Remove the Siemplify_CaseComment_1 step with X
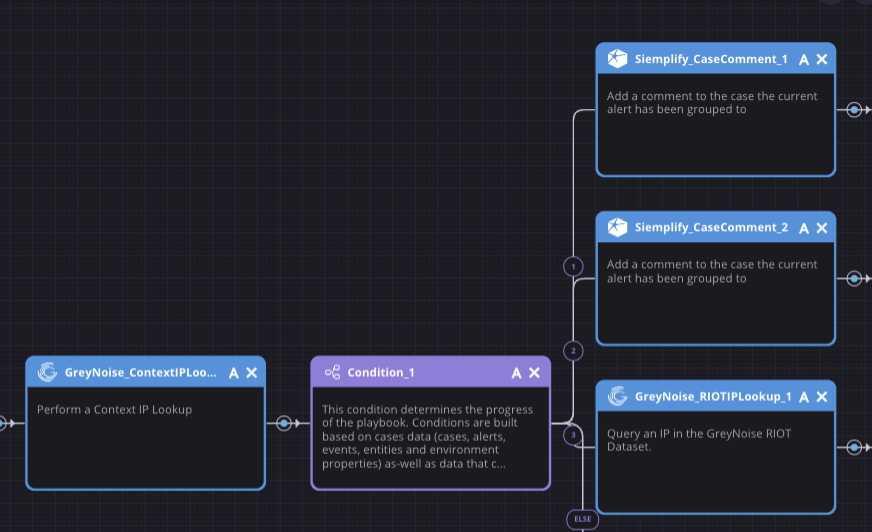Image resolution: width=872 pixels, height=532 pixels. tap(822, 59)
